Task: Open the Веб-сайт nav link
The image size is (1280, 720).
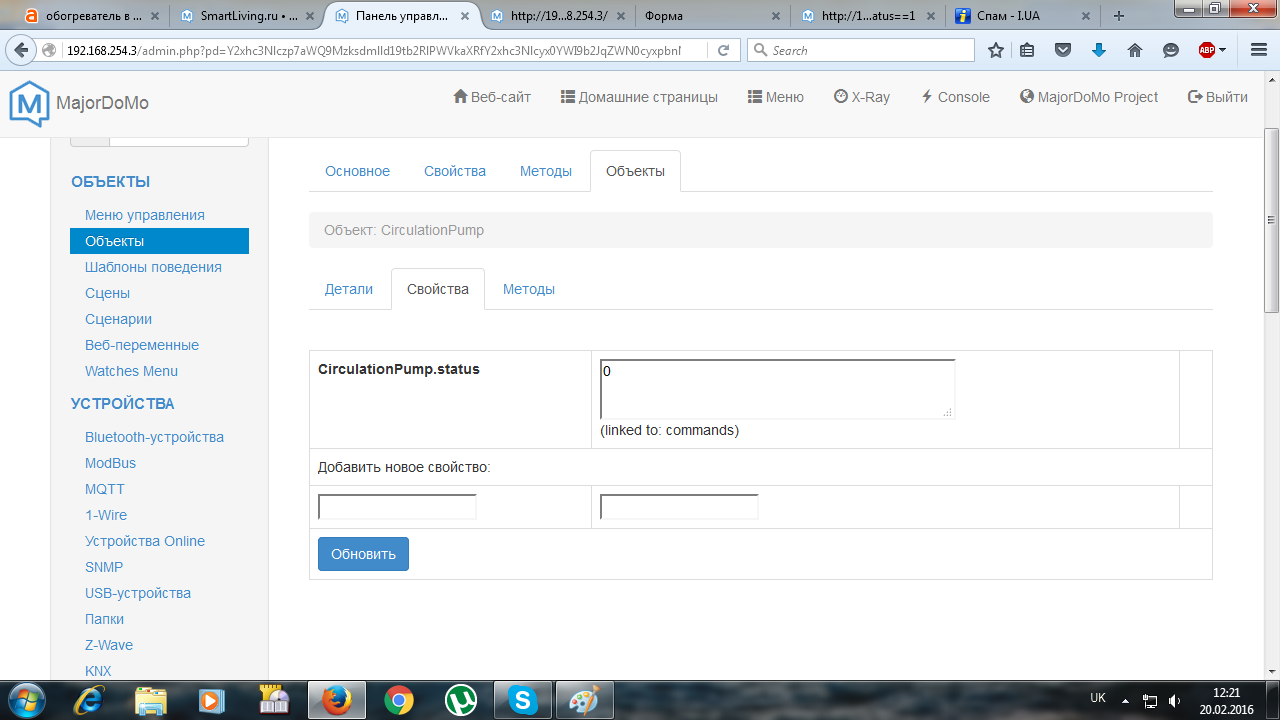Action: (492, 97)
